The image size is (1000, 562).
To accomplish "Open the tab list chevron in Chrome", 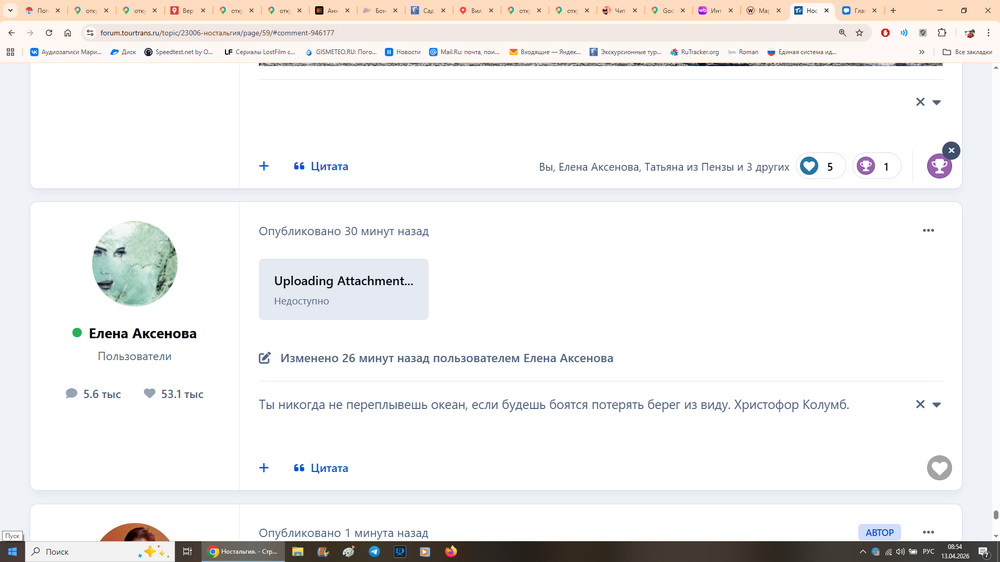I will [11, 10].
